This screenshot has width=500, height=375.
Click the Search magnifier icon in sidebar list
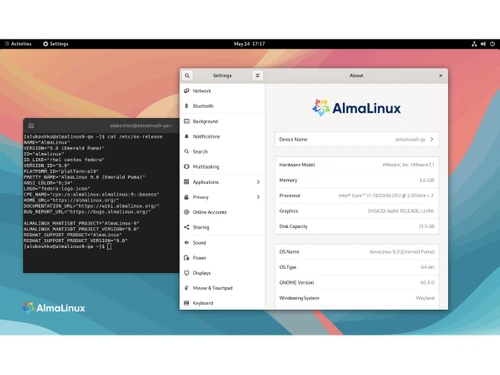[x=187, y=151]
